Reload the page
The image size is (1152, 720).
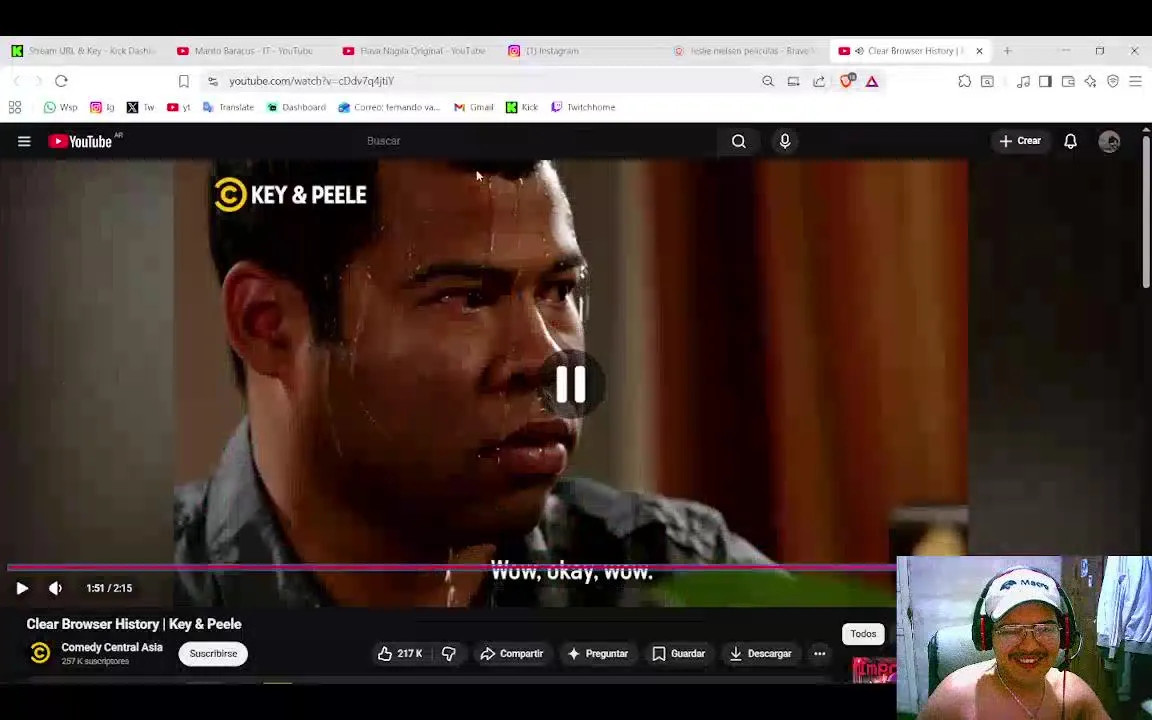(x=62, y=81)
